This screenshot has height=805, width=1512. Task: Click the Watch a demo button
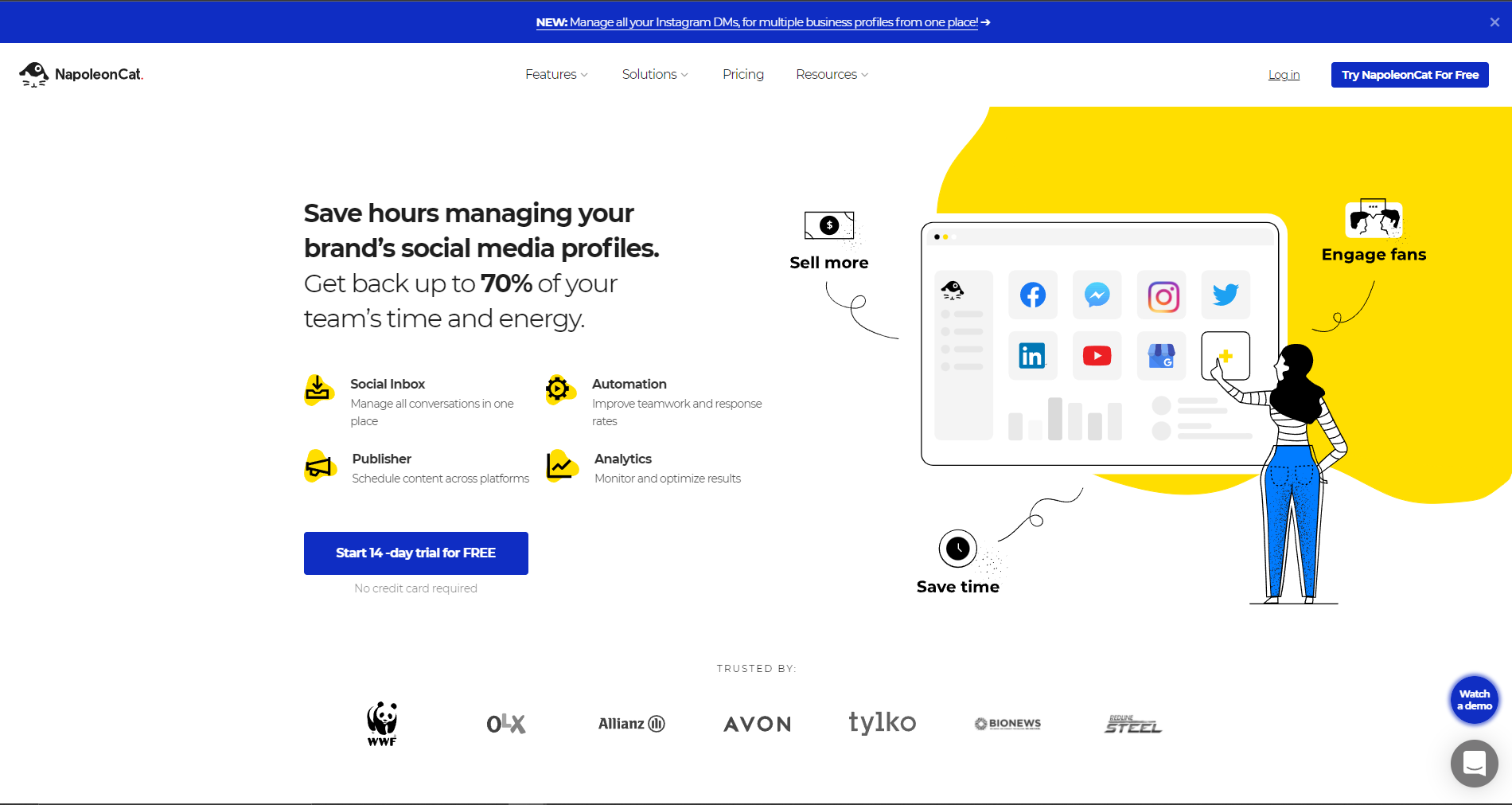click(1475, 700)
